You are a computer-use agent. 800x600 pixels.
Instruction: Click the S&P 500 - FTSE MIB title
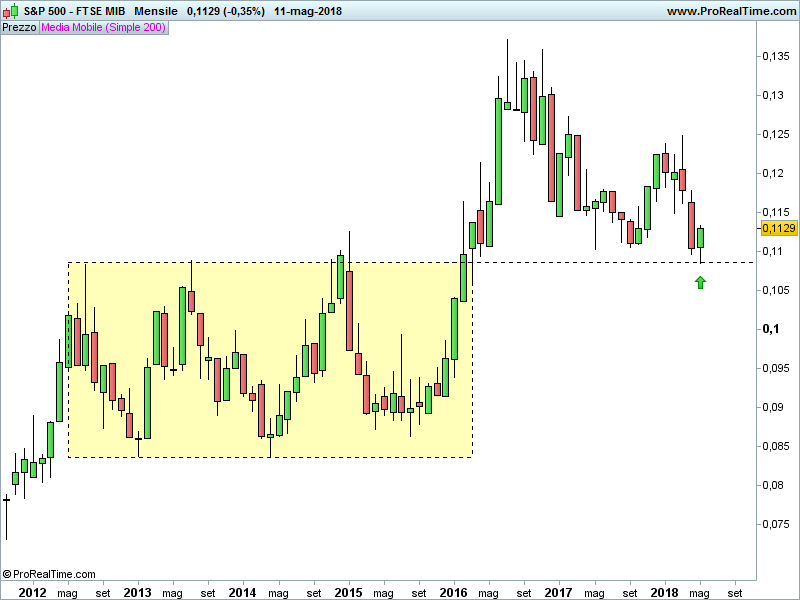click(74, 11)
